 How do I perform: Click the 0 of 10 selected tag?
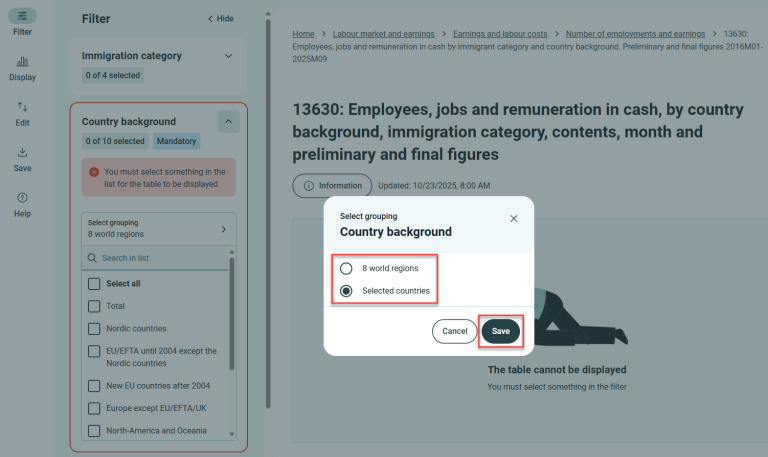click(x=115, y=141)
